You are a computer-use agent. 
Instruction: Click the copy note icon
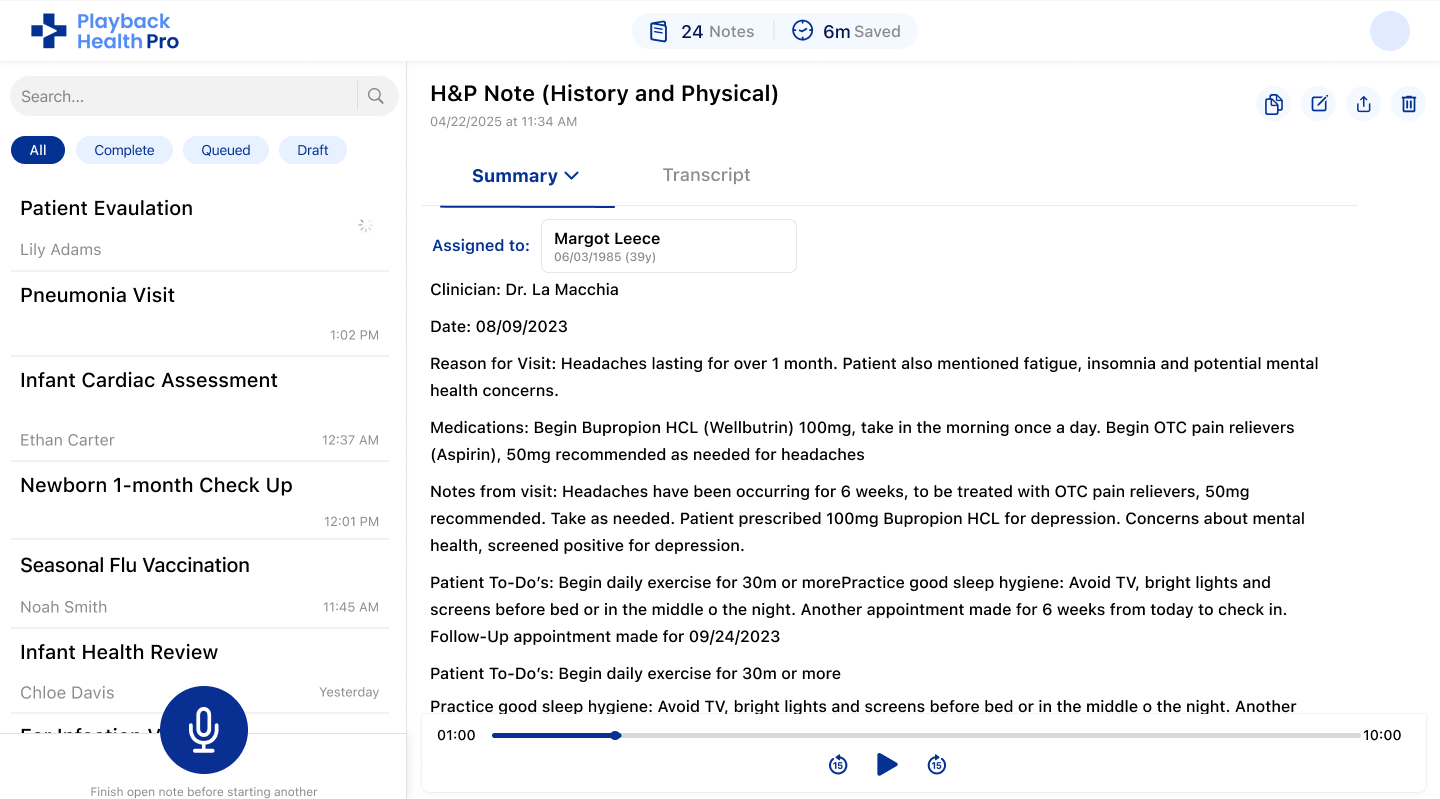[1273, 104]
